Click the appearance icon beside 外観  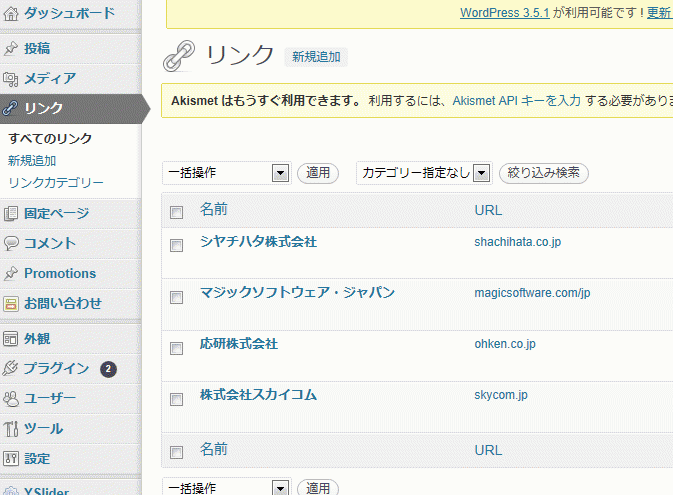point(11,339)
